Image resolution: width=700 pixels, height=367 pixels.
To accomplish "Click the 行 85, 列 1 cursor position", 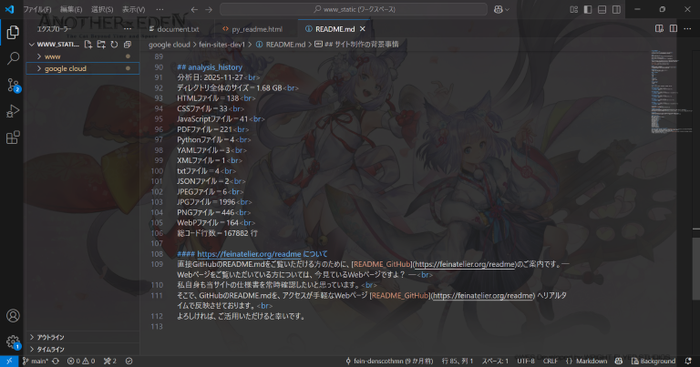I will 457,361.
